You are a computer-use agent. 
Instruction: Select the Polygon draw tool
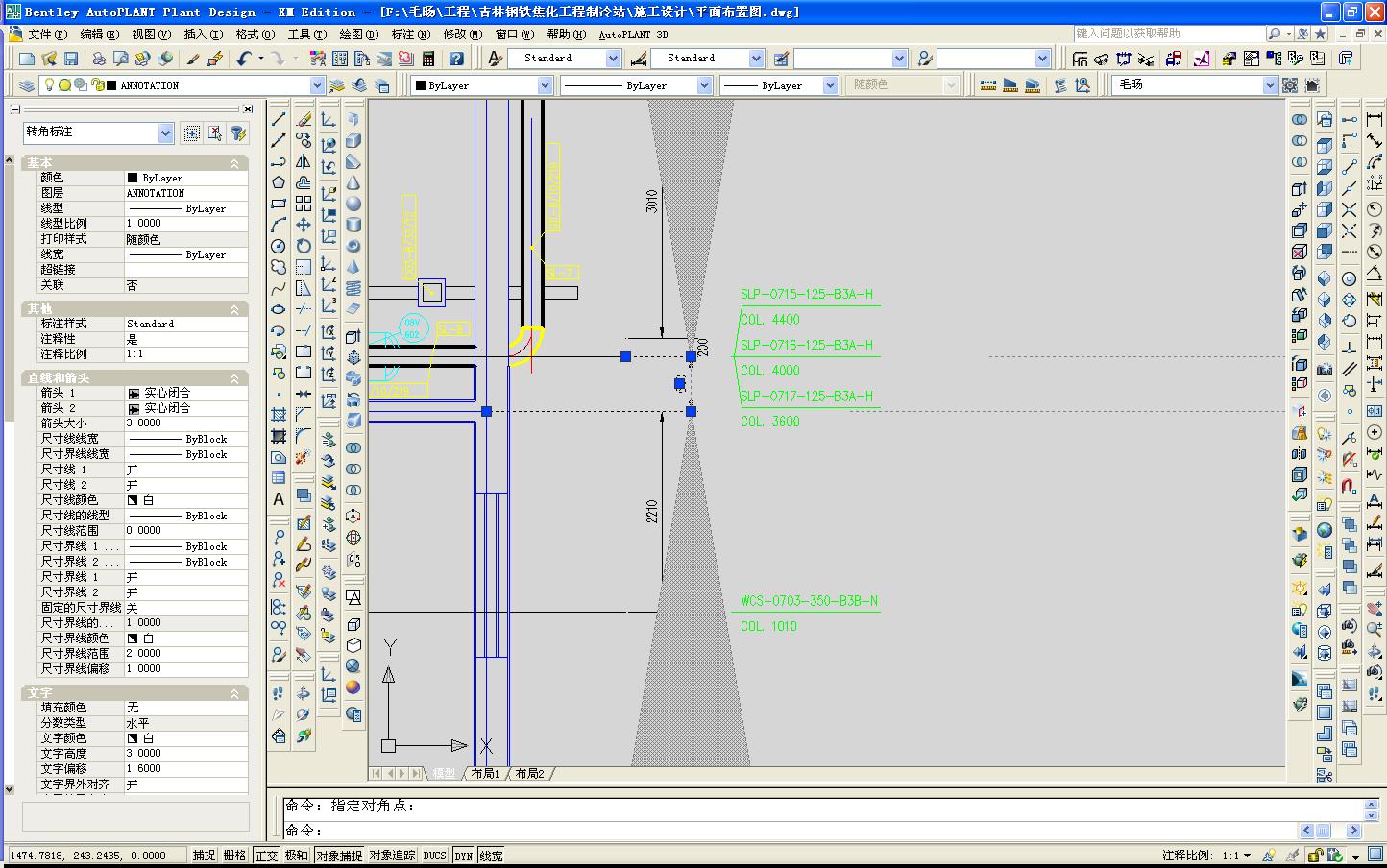pyautogui.click(x=279, y=182)
